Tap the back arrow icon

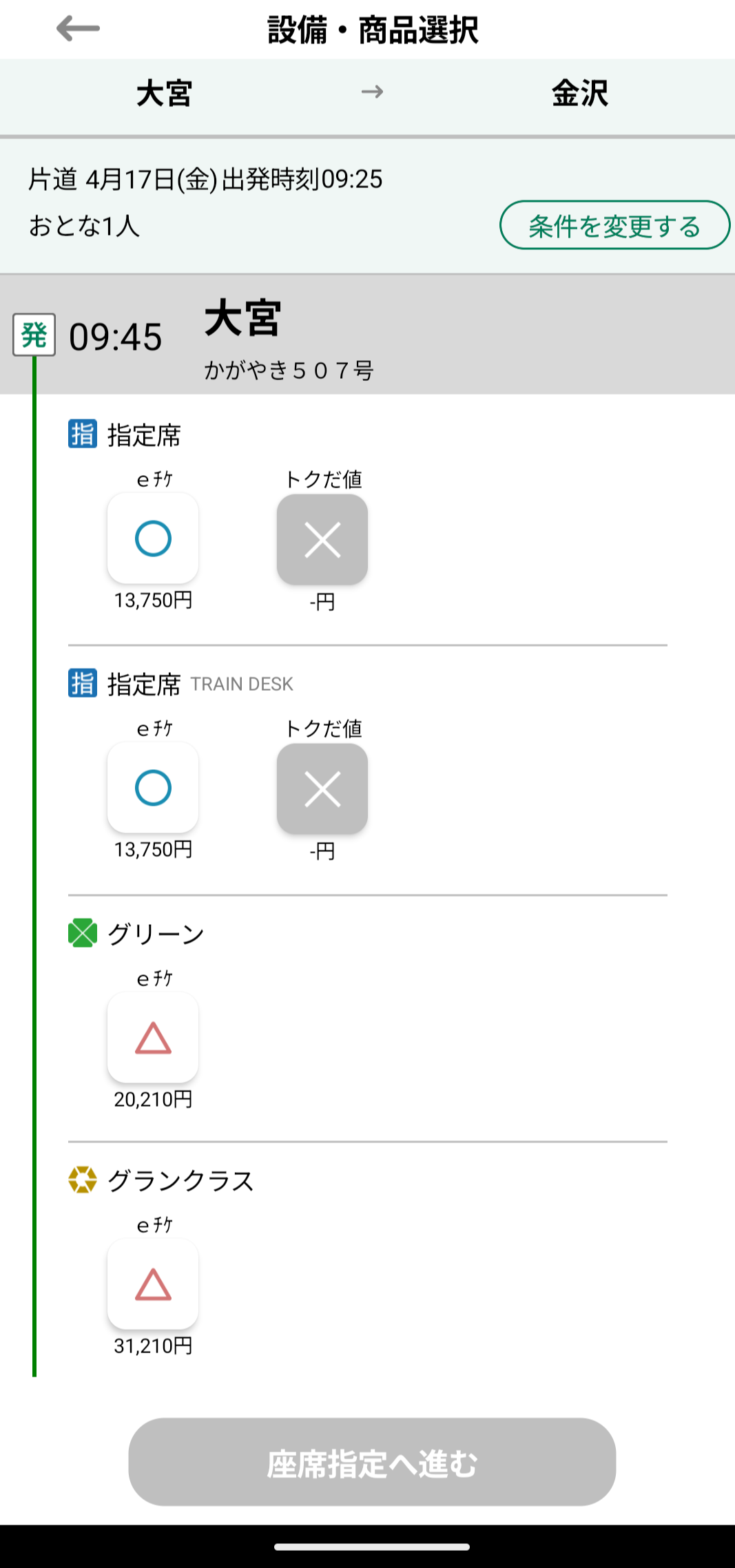78,29
